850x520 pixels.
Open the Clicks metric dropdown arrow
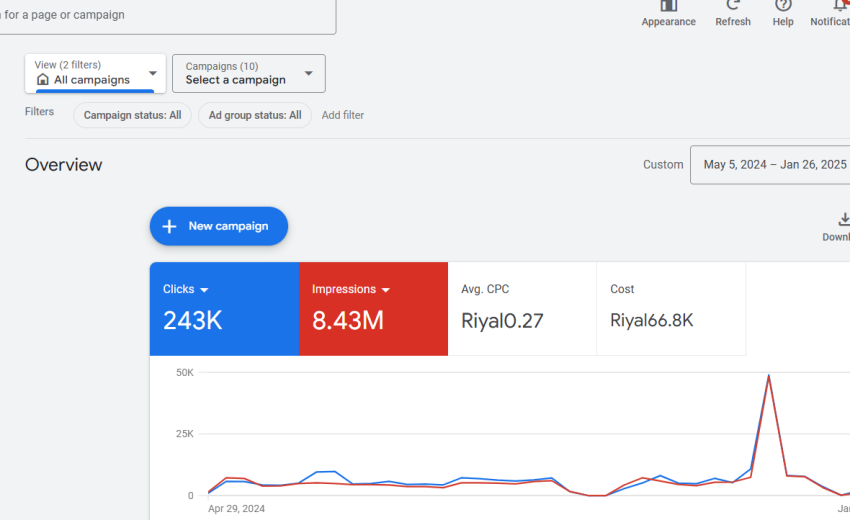(204, 290)
